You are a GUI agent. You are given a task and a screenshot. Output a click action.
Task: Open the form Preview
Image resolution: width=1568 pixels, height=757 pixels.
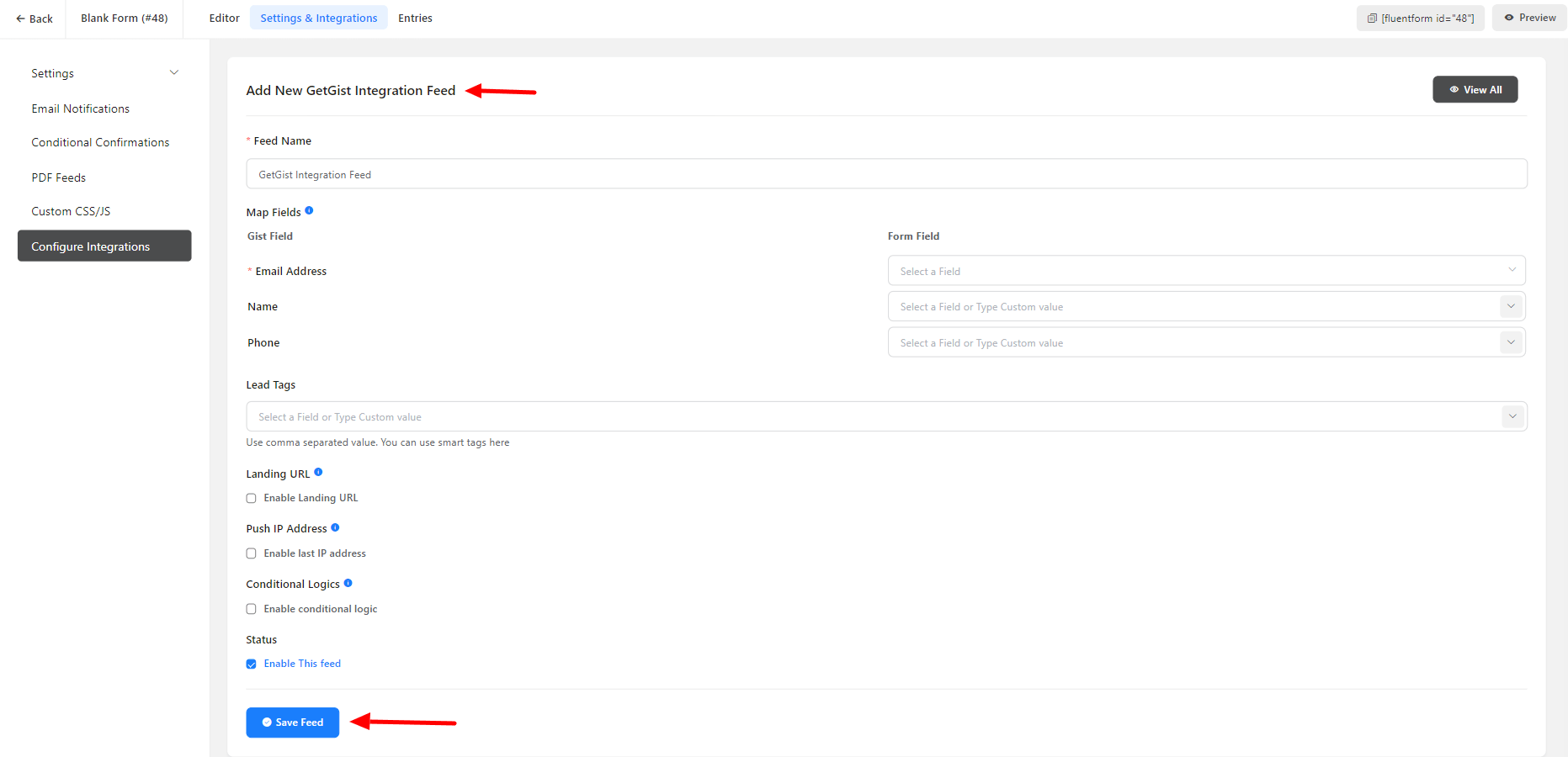point(1529,18)
